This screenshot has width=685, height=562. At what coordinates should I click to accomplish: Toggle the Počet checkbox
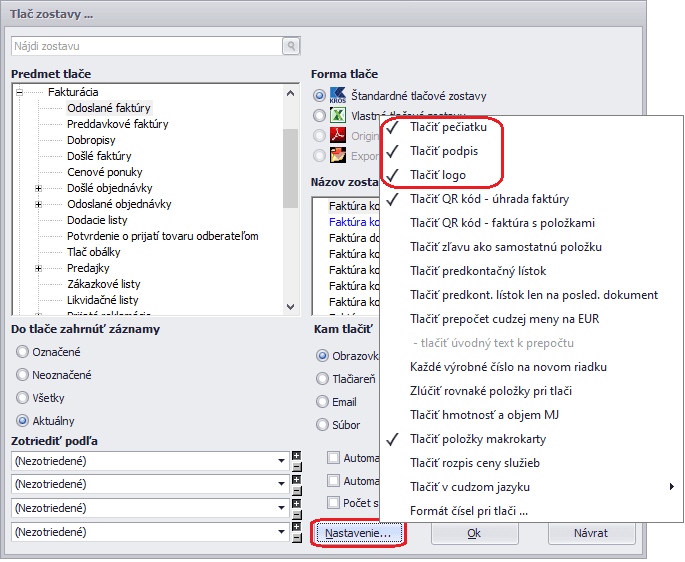[x=334, y=502]
